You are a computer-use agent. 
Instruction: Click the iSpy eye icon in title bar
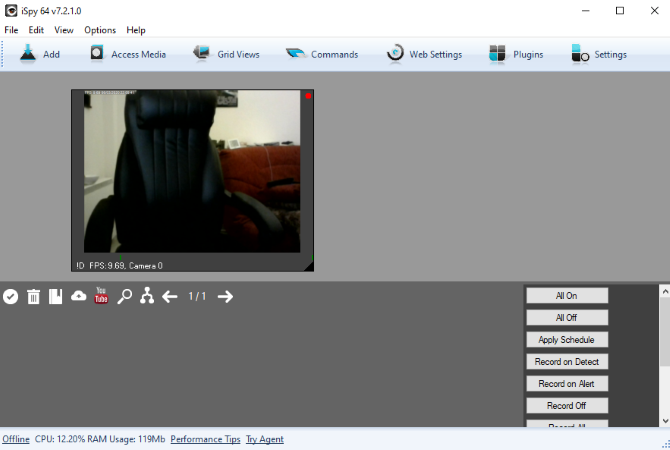click(x=11, y=11)
